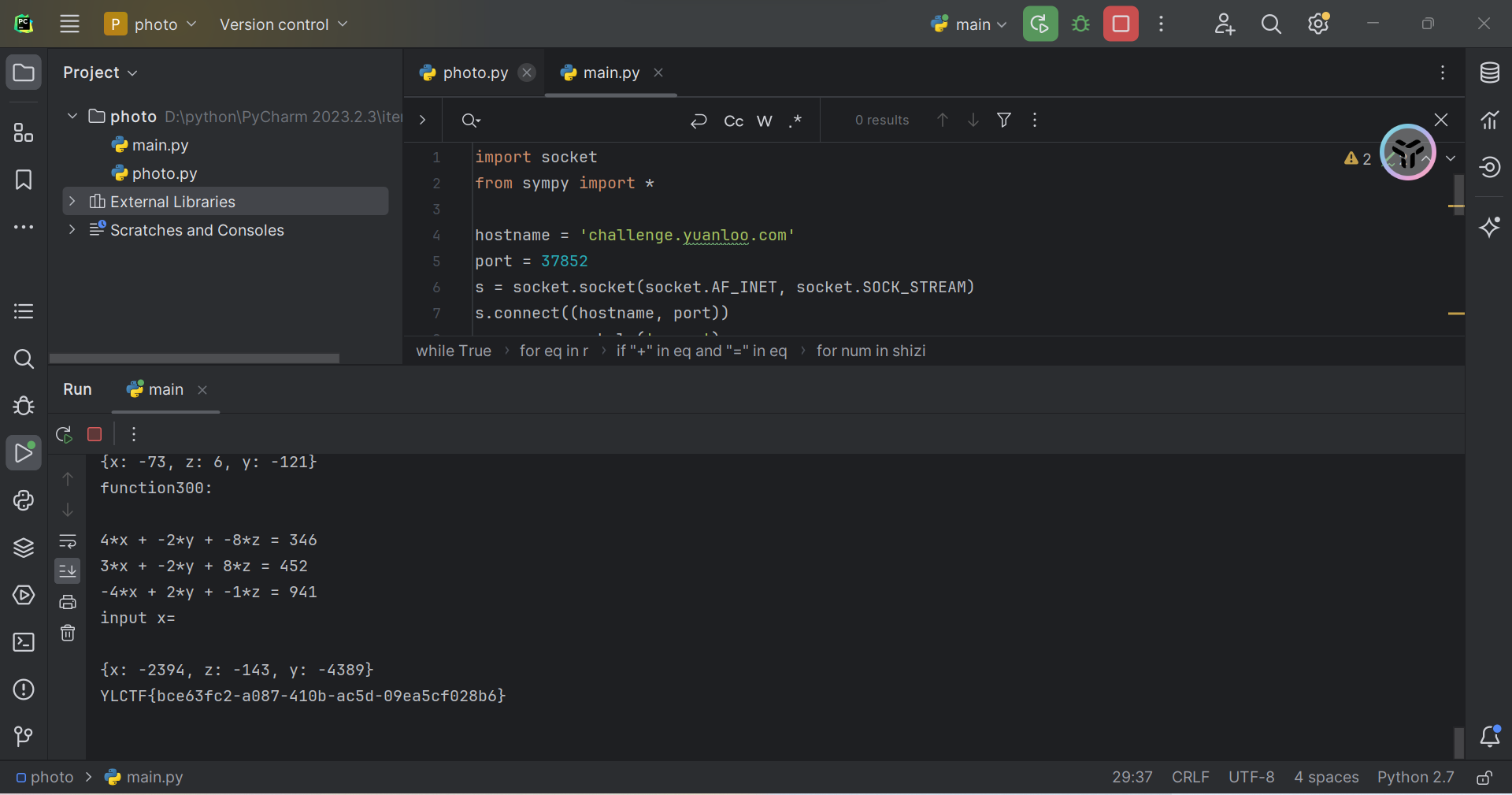Toggle scroll to end in console

tap(68, 571)
